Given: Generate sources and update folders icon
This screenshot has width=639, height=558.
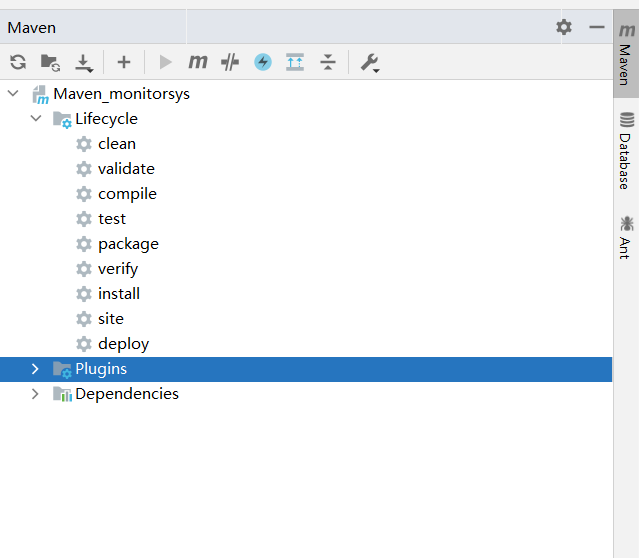Looking at the screenshot, I should 51,63.
